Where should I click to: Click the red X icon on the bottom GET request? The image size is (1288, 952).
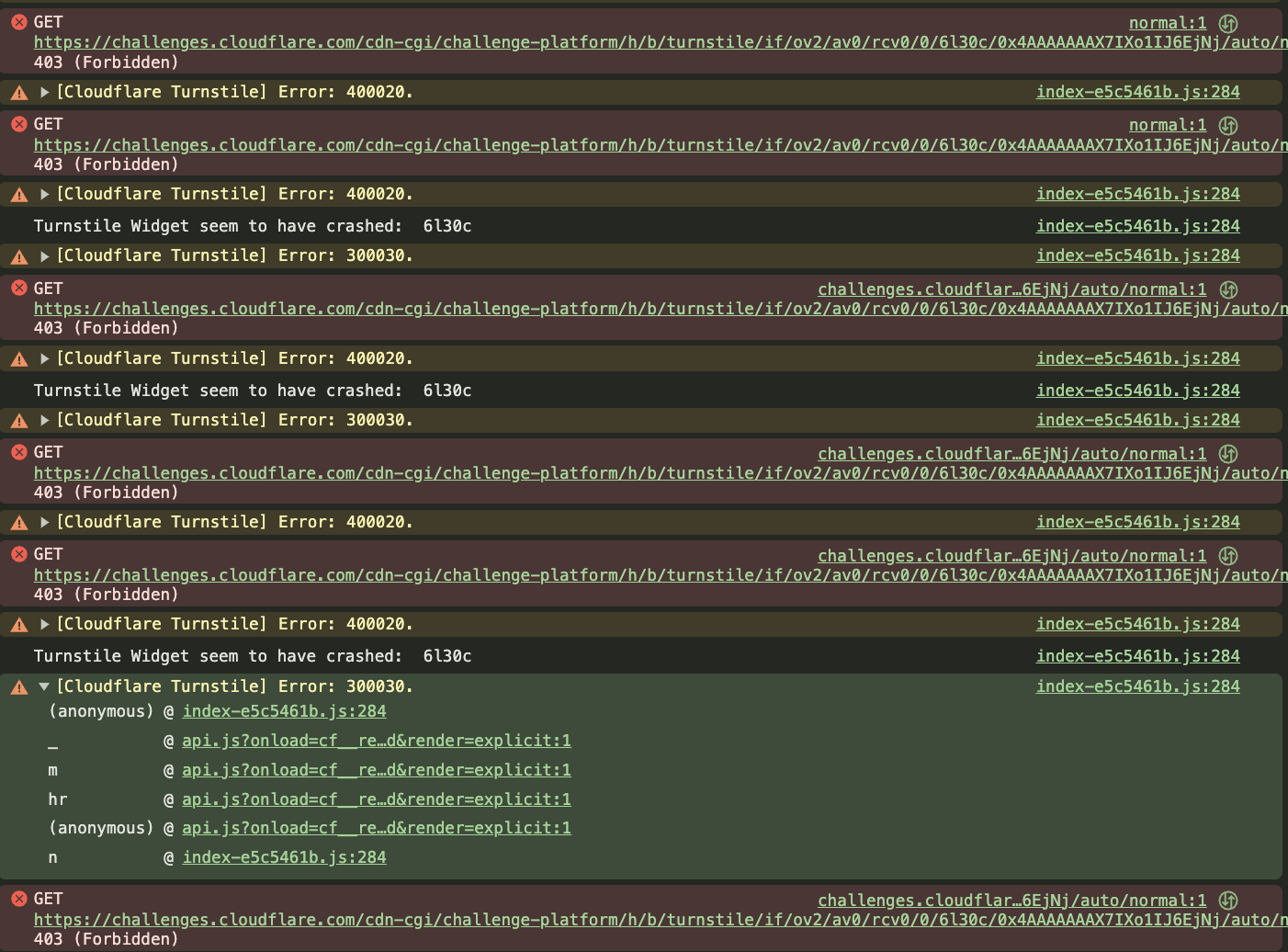18,899
